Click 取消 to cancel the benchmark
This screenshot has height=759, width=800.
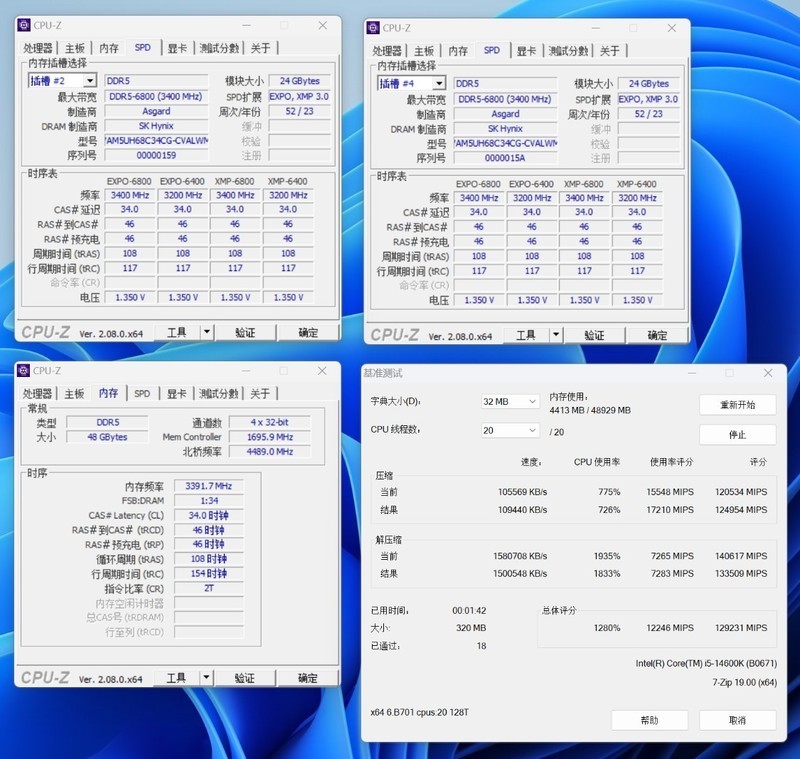[x=736, y=719]
